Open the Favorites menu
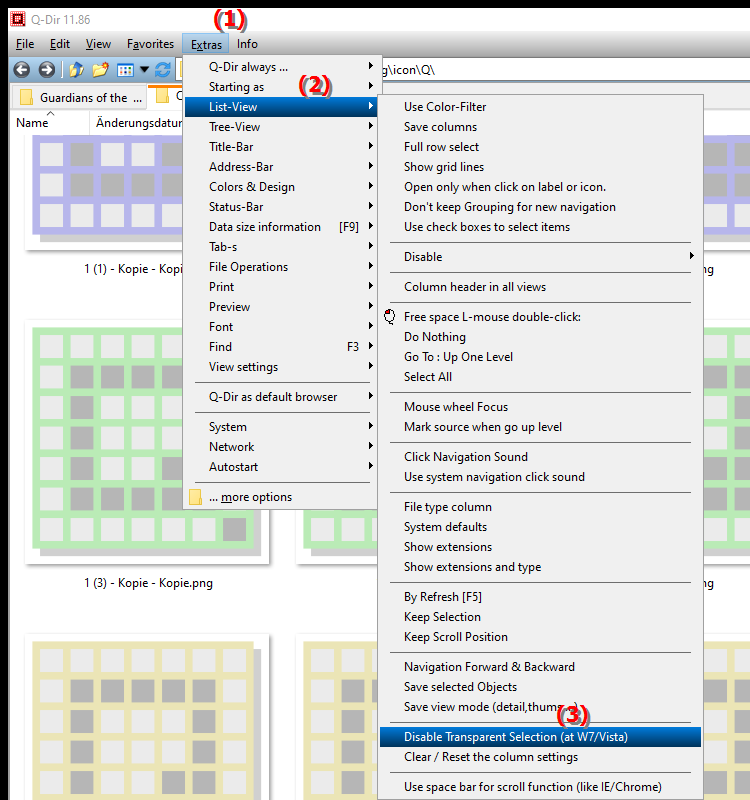This screenshot has width=750, height=800. 150,44
